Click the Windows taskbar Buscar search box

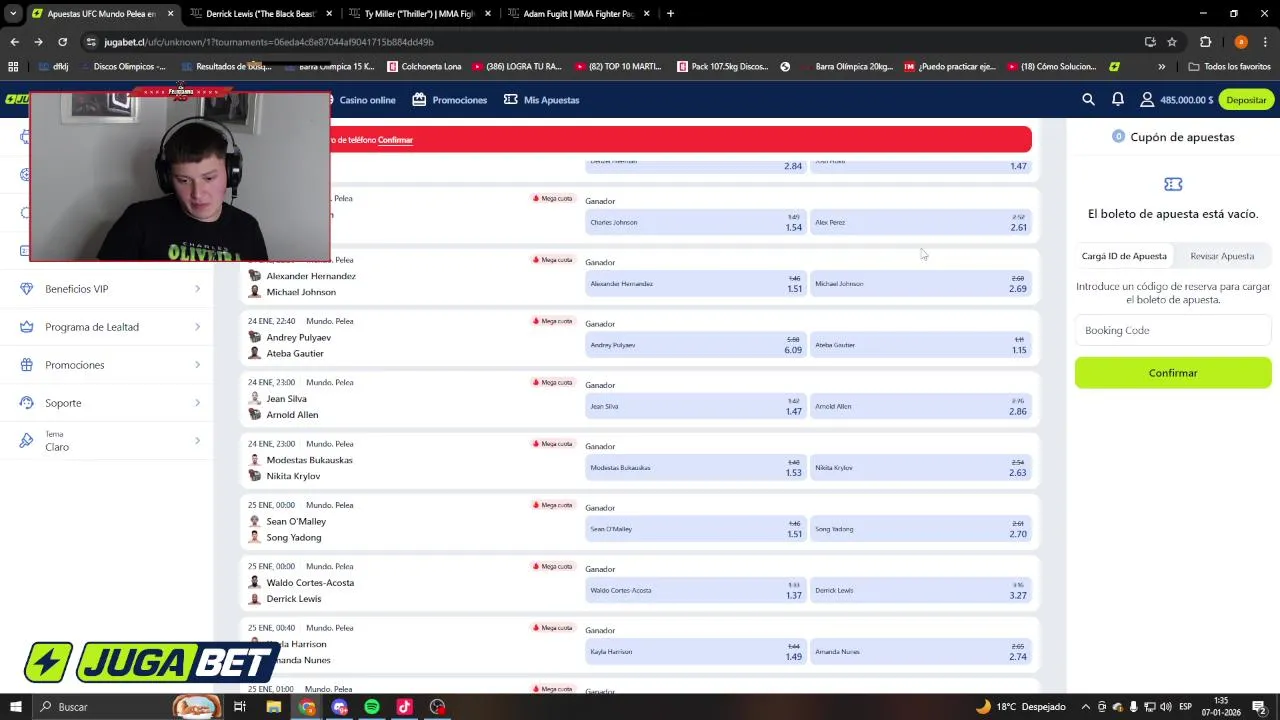(128, 707)
